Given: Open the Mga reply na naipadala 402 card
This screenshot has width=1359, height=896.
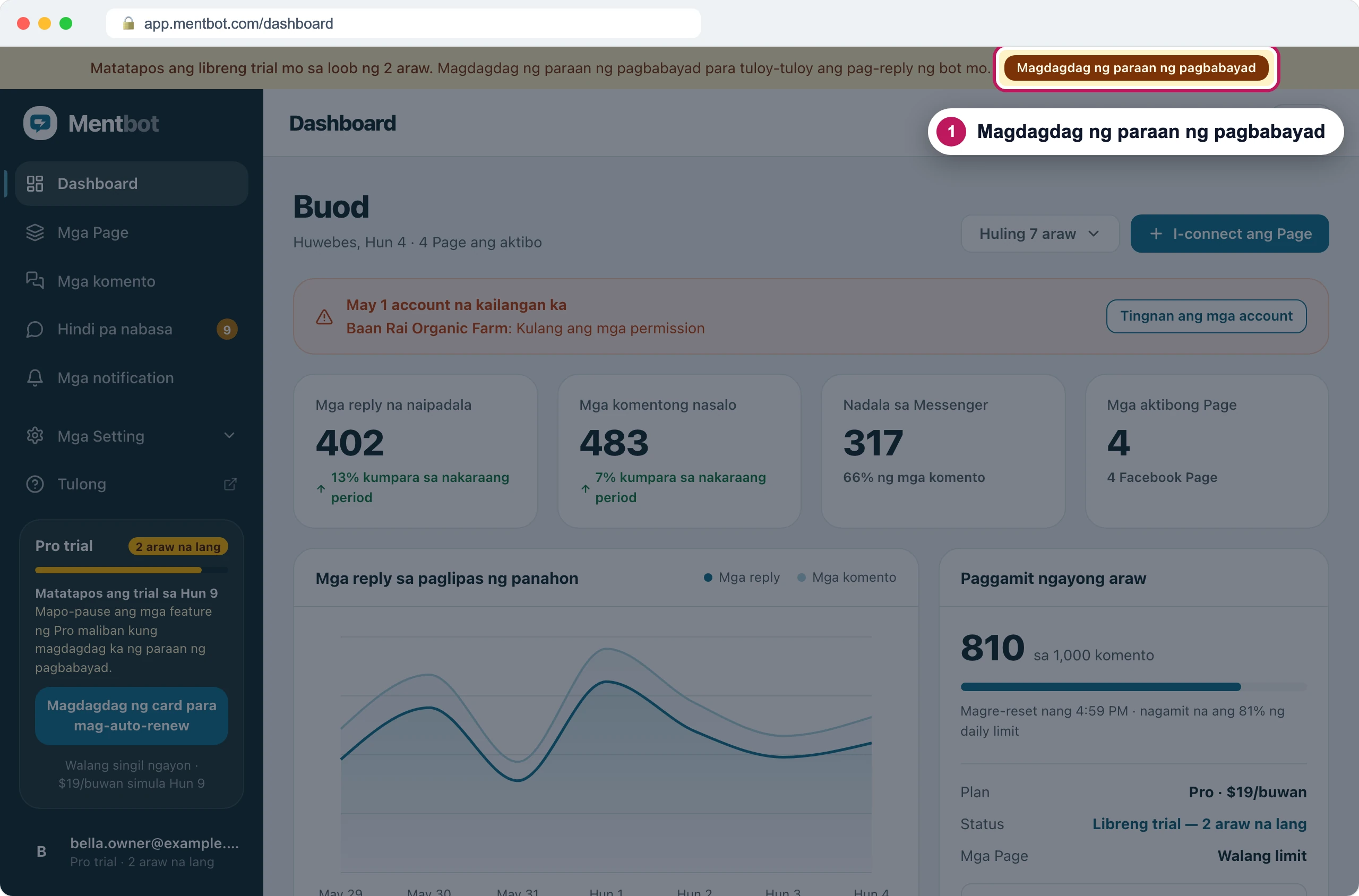Looking at the screenshot, I should [x=416, y=451].
